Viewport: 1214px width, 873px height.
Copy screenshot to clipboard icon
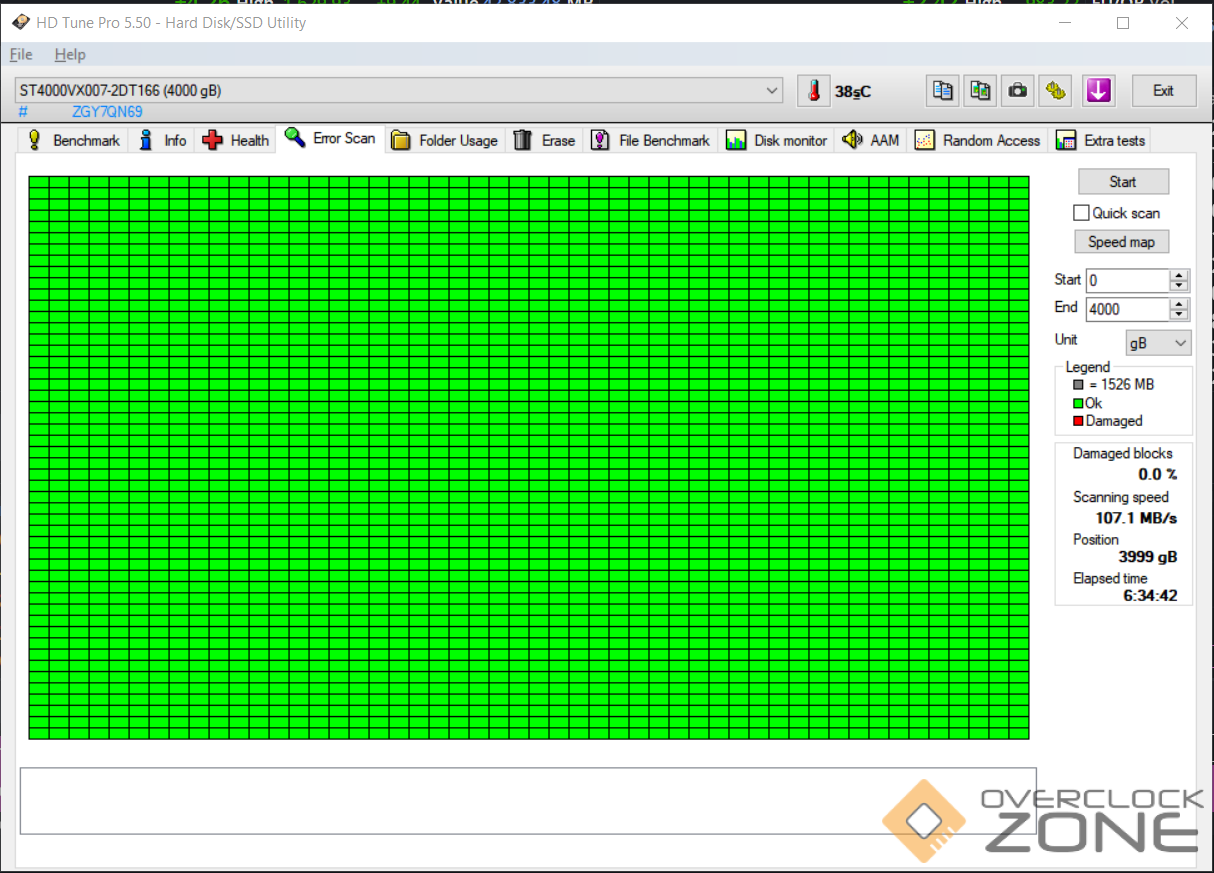pyautogui.click(x=980, y=91)
